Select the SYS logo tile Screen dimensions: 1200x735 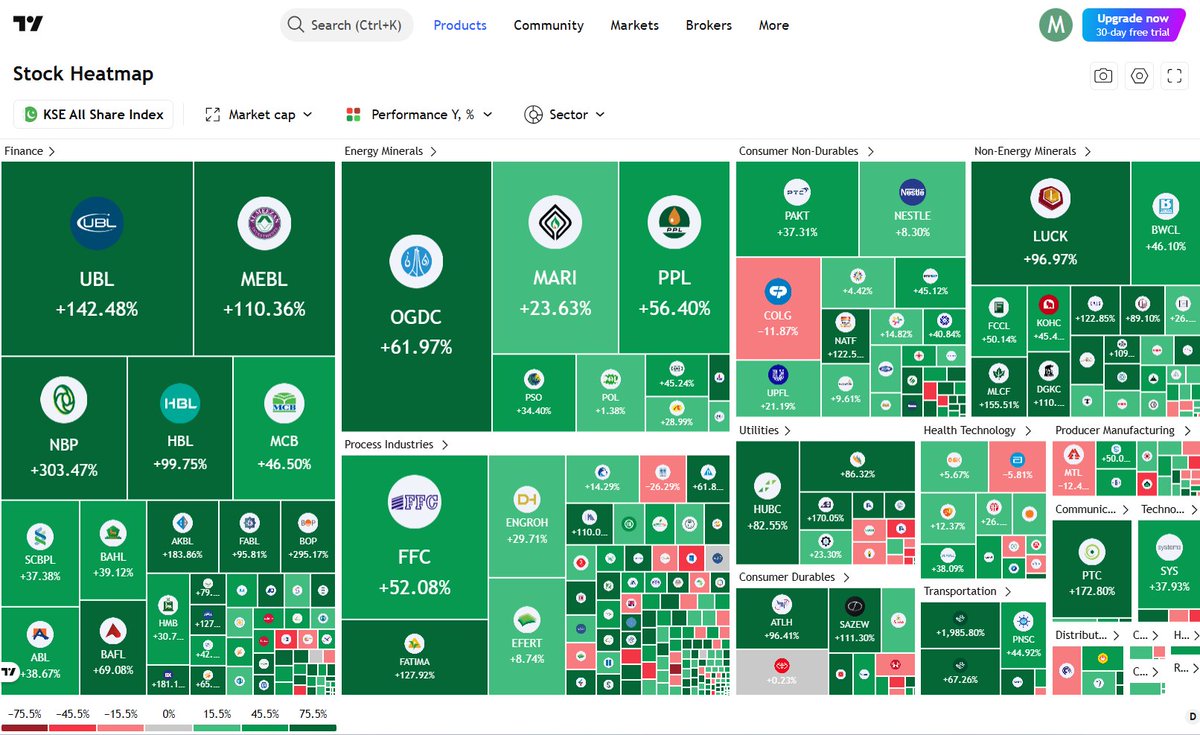coord(1169,548)
